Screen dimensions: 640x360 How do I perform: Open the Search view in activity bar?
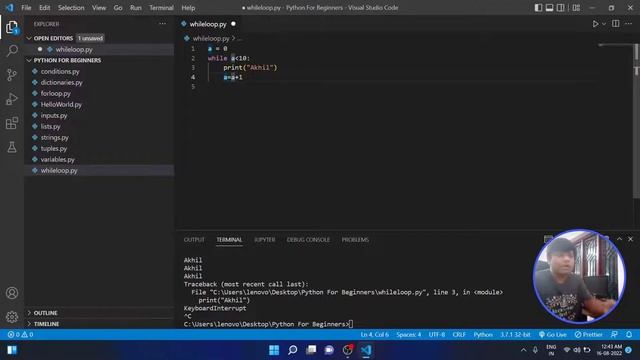point(12,51)
